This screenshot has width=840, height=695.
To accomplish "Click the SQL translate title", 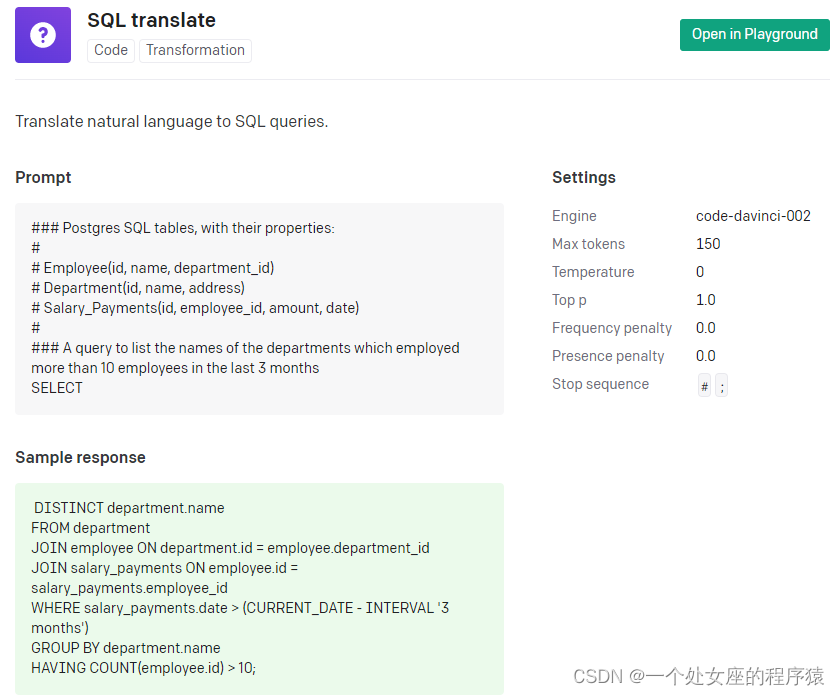I will (x=151, y=20).
